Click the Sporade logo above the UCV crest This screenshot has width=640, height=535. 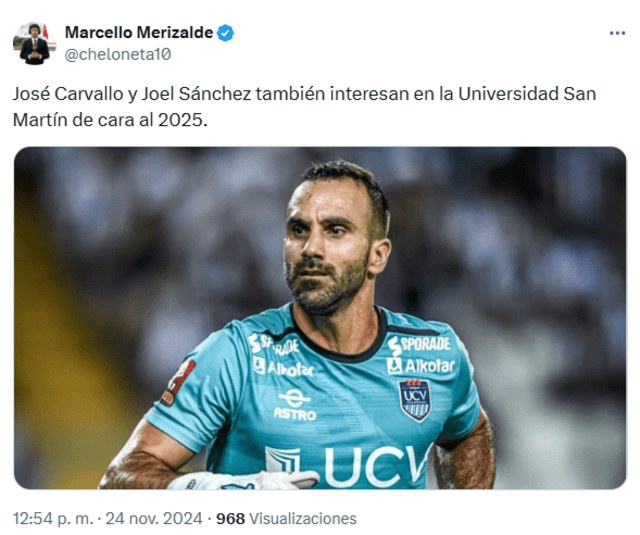tap(419, 345)
